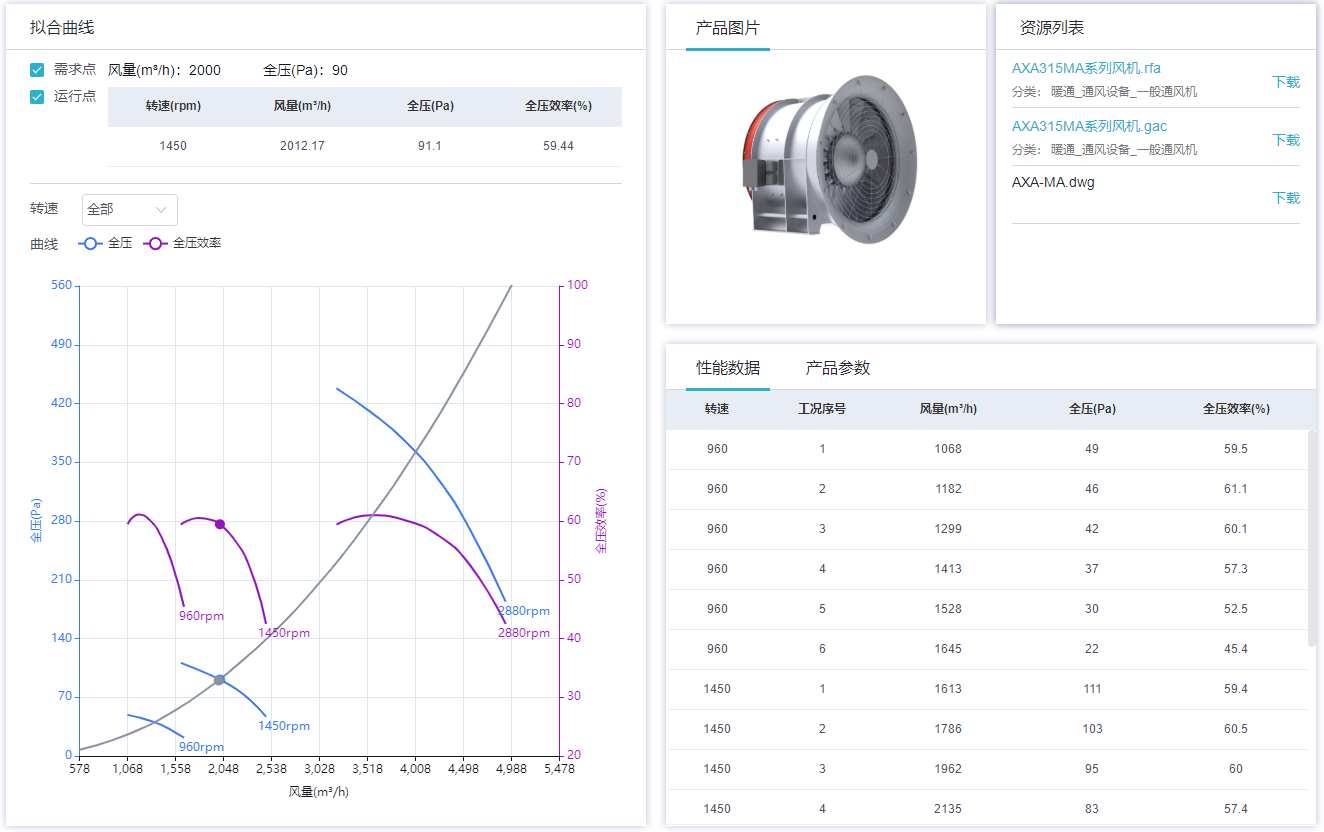Click the fan product image

[x=827, y=158]
